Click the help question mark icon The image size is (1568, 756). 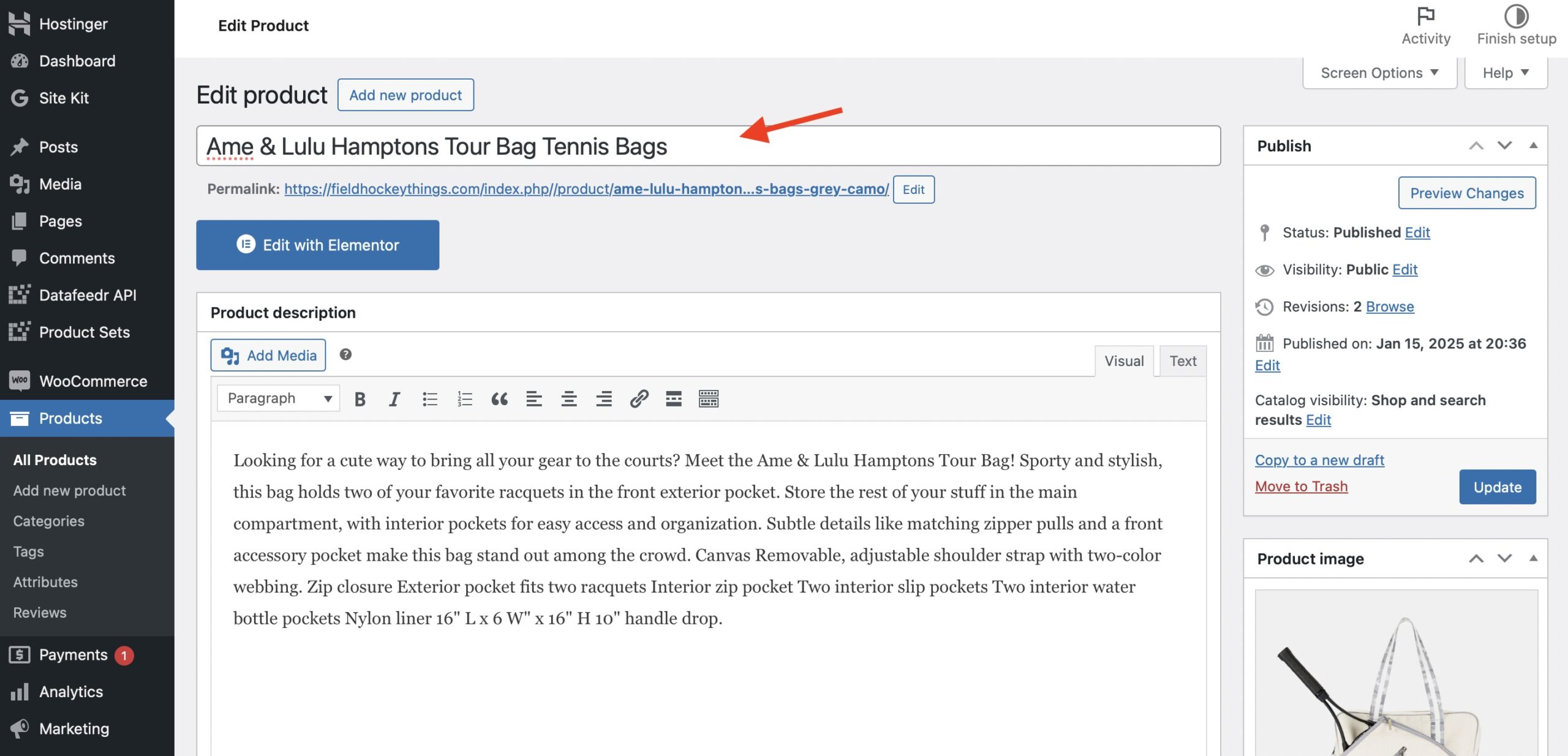coord(345,354)
